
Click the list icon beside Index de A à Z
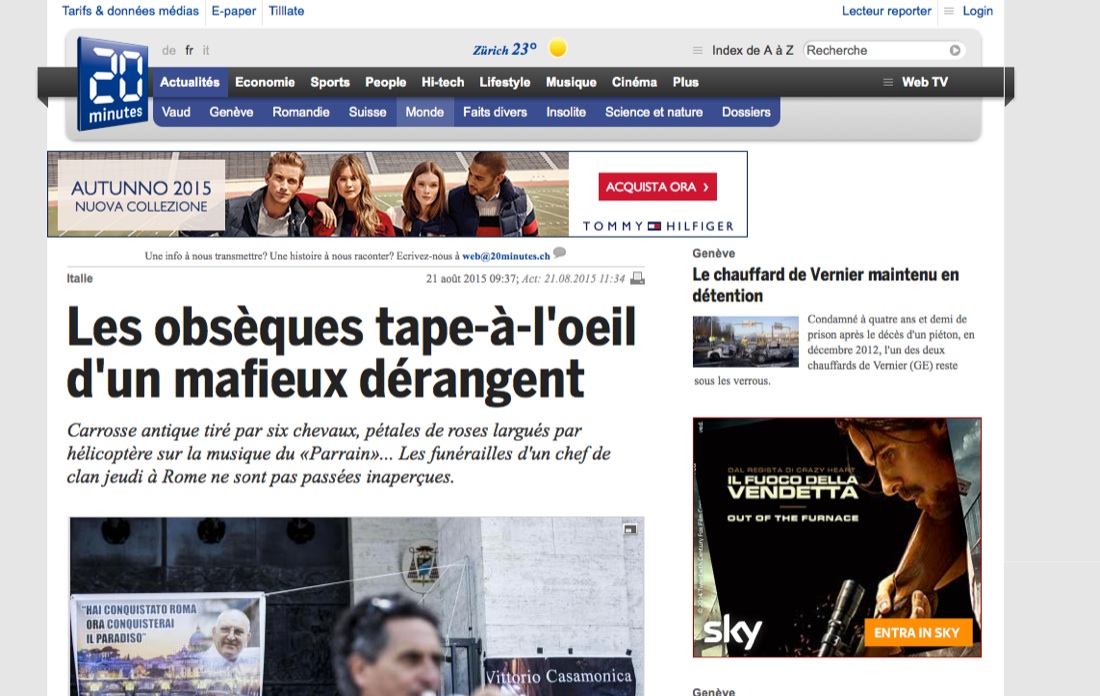[x=698, y=50]
